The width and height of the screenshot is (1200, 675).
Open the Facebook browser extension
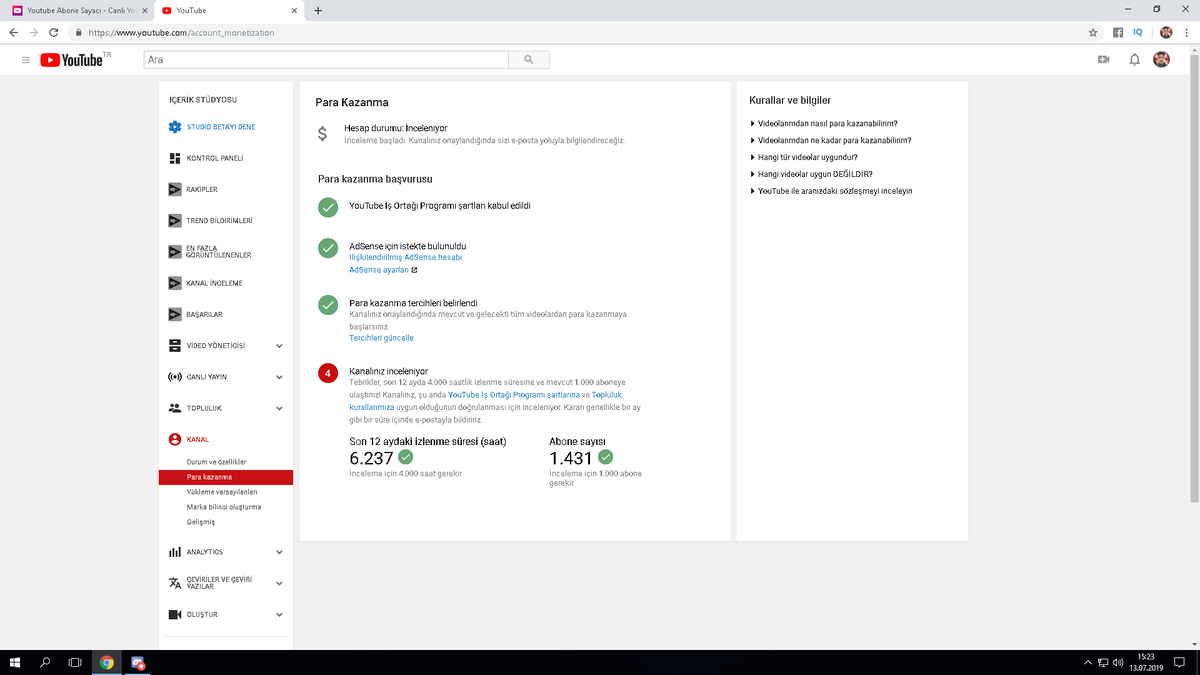(1118, 32)
